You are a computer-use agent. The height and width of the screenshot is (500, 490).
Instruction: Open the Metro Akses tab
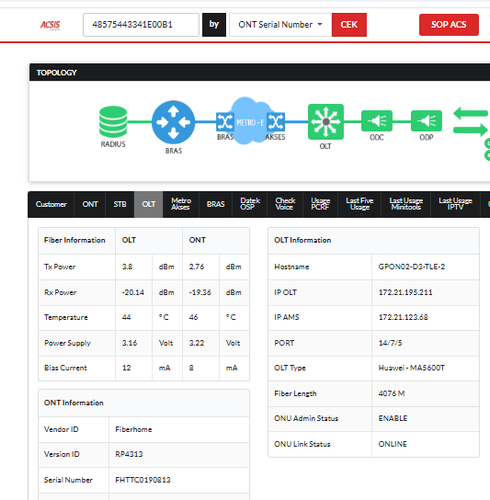click(181, 204)
